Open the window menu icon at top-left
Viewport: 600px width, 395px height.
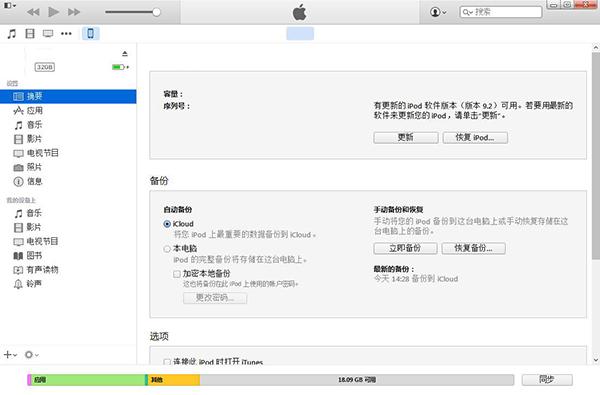[10, 5]
